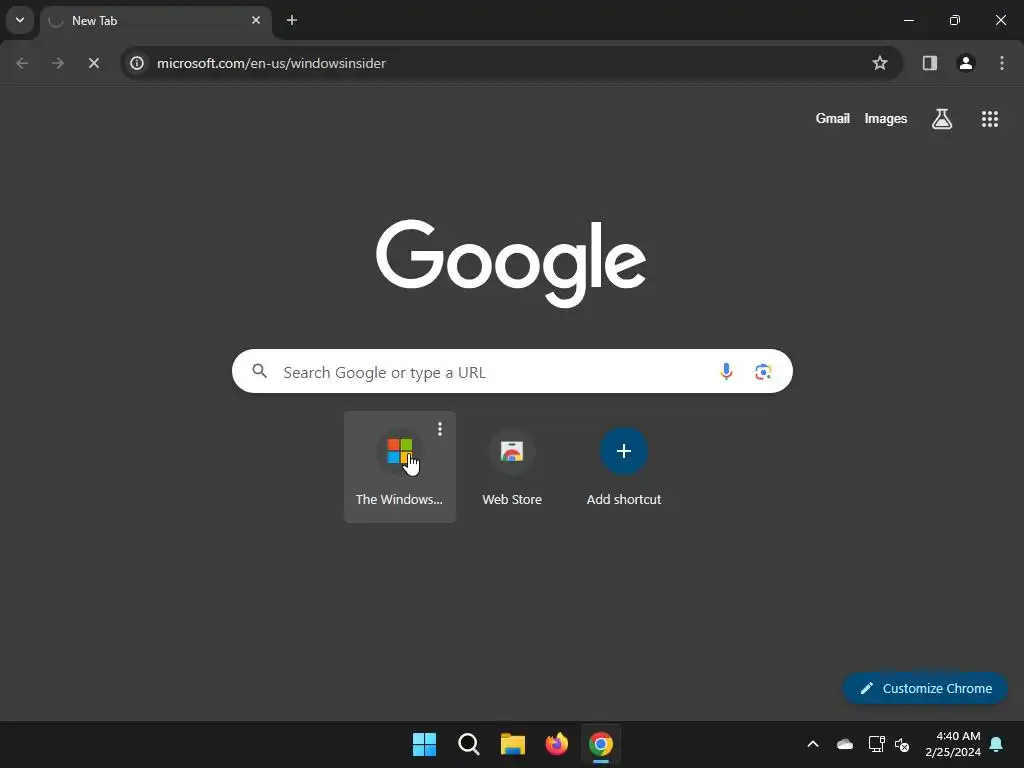Open the muted volume tray icon

pyautogui.click(x=903, y=744)
